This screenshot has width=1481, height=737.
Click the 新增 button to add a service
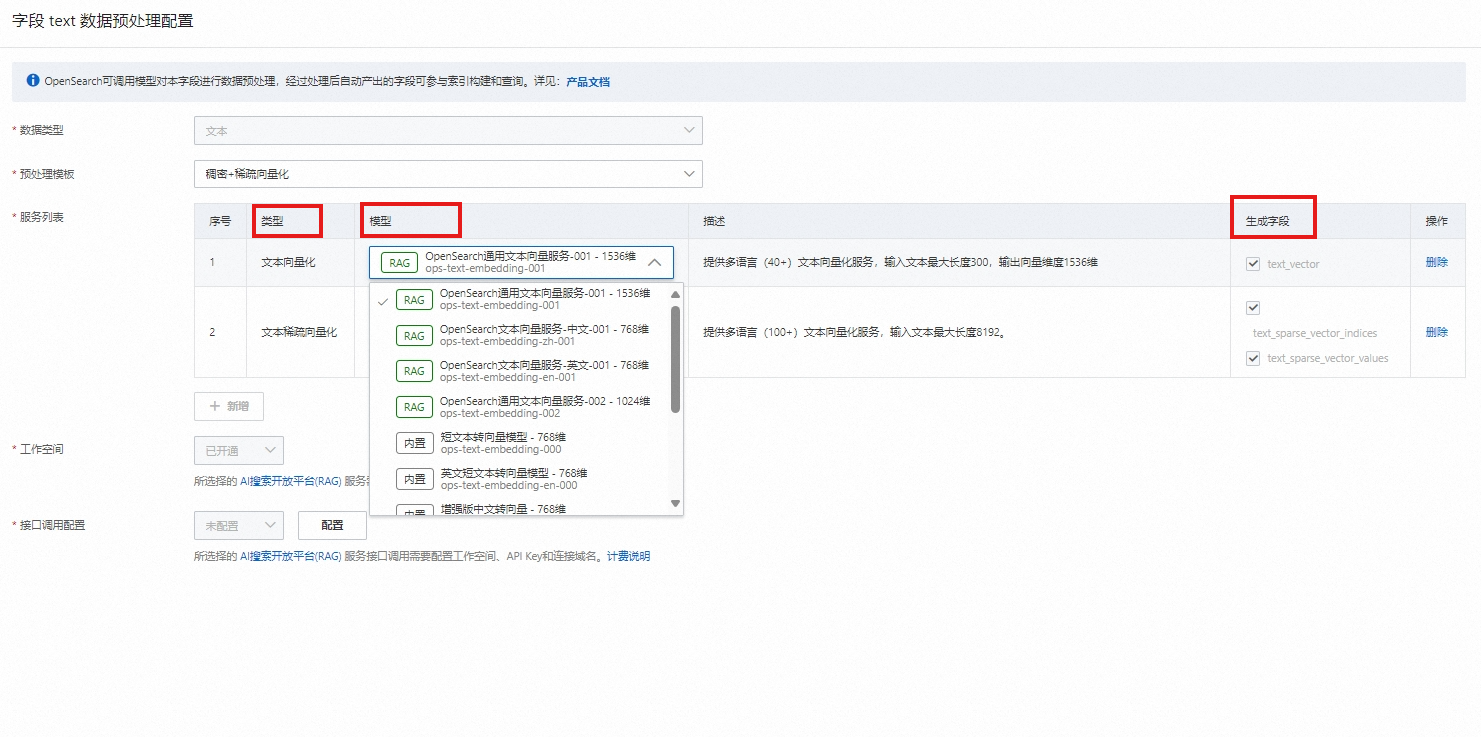point(229,406)
